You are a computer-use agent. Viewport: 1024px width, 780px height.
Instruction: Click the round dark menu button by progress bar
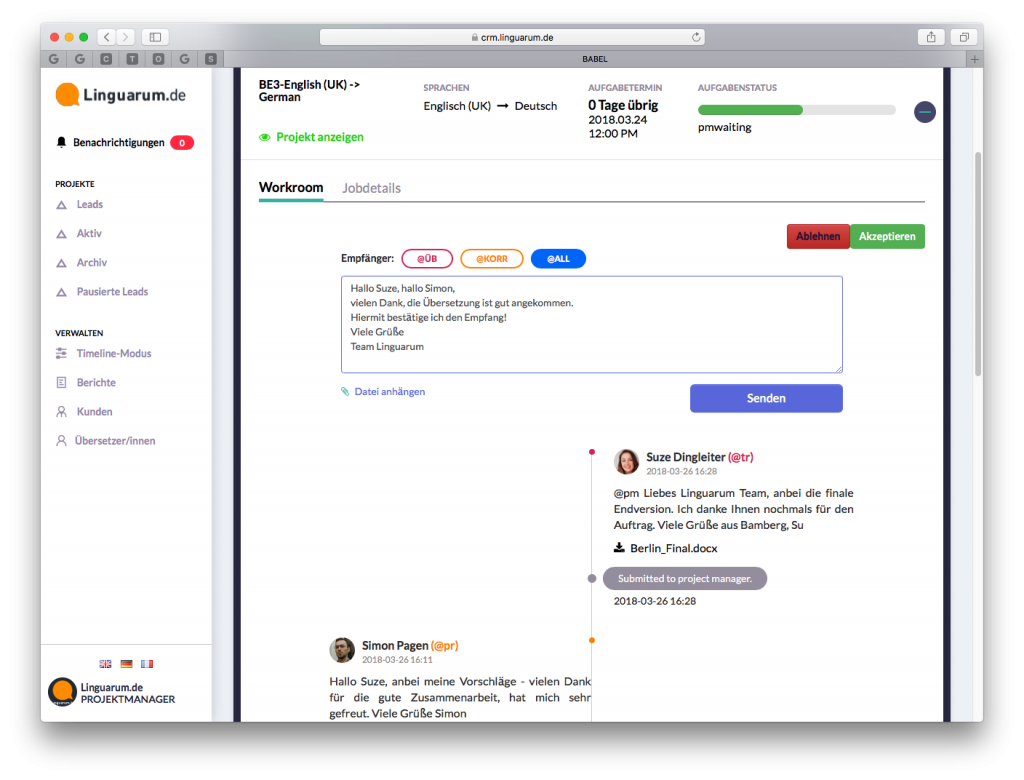924,112
